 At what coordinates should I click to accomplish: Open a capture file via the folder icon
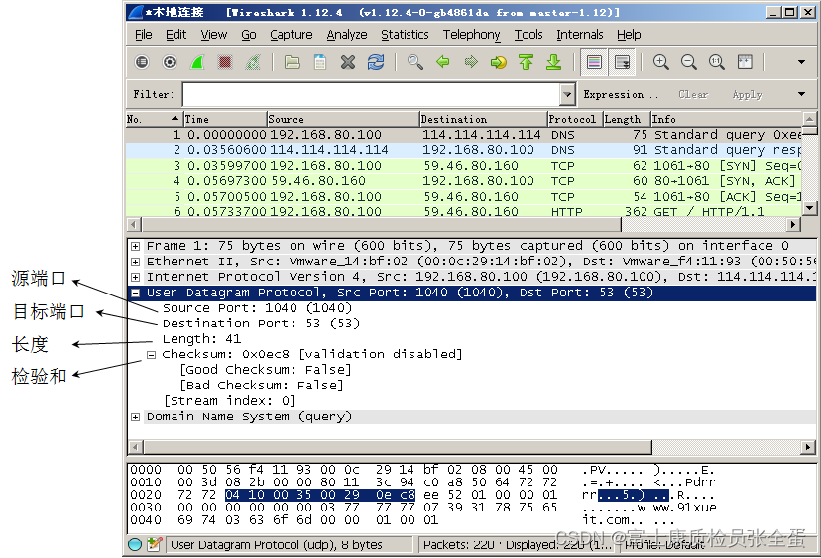pos(292,62)
